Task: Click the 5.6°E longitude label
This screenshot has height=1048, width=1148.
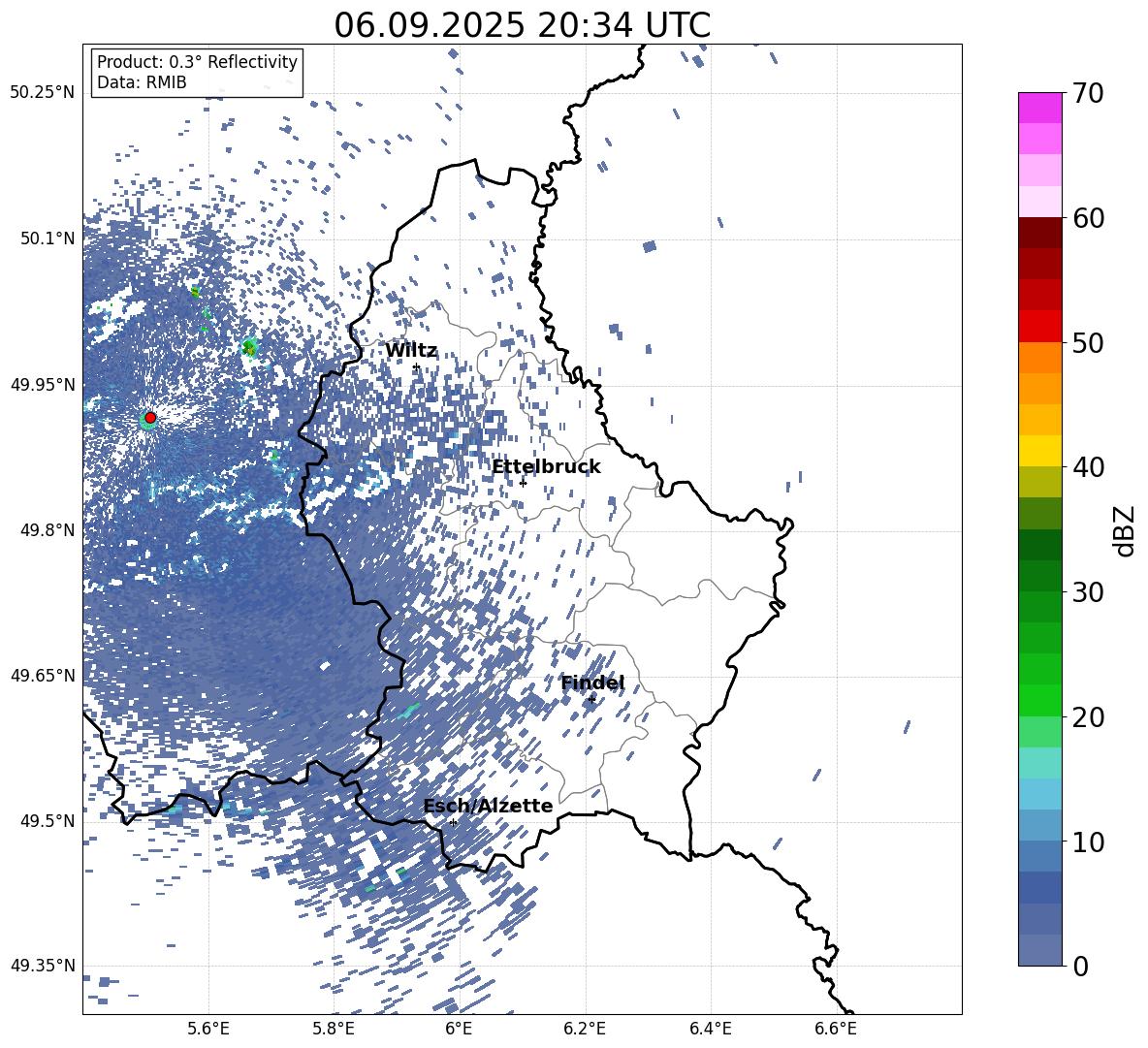Action: tap(207, 1029)
